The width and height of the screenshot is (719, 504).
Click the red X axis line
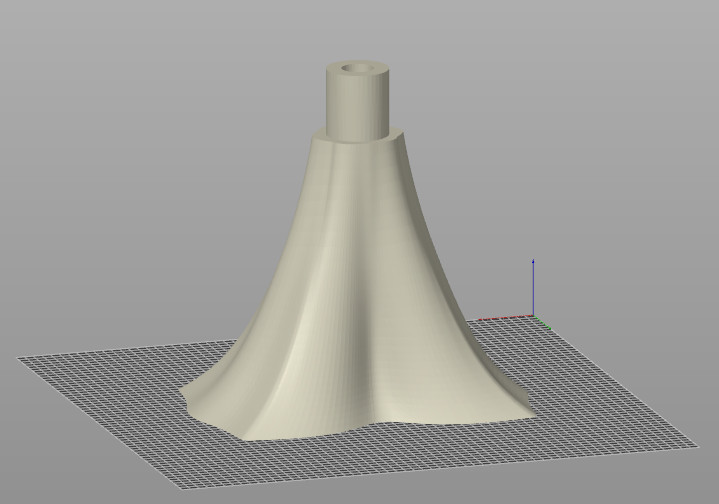[505, 318]
